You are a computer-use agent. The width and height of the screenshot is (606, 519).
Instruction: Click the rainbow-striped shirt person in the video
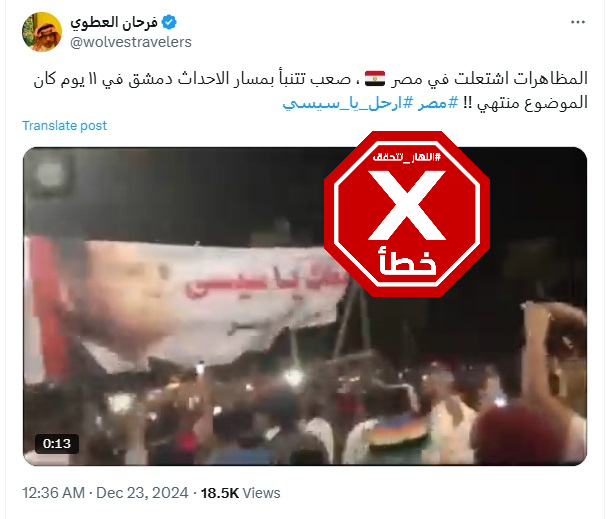point(398,435)
